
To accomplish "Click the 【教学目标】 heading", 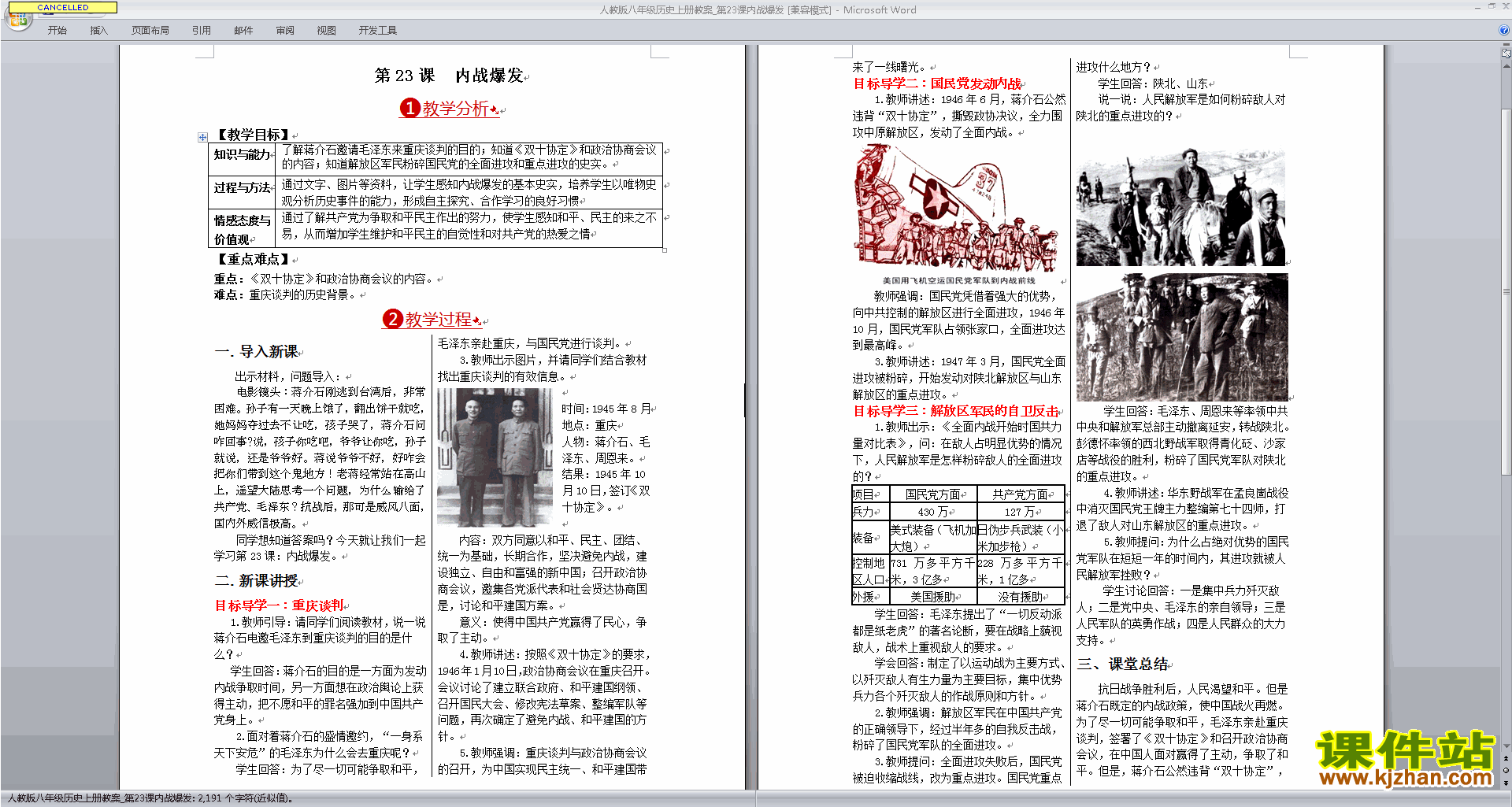I will (x=253, y=135).
